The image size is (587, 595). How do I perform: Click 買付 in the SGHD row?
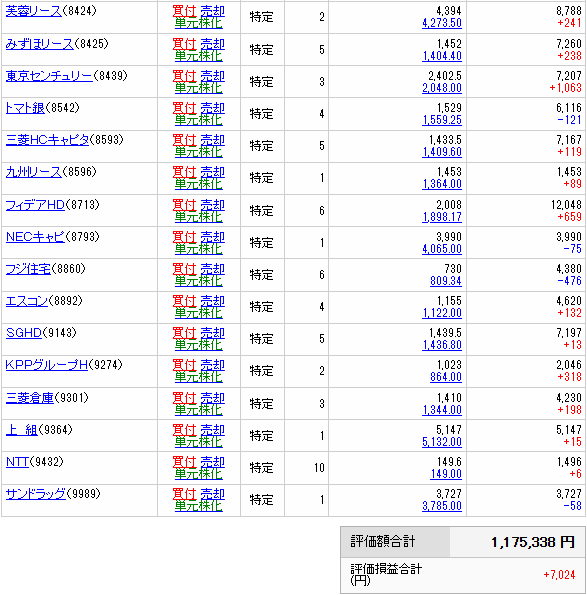click(x=184, y=333)
